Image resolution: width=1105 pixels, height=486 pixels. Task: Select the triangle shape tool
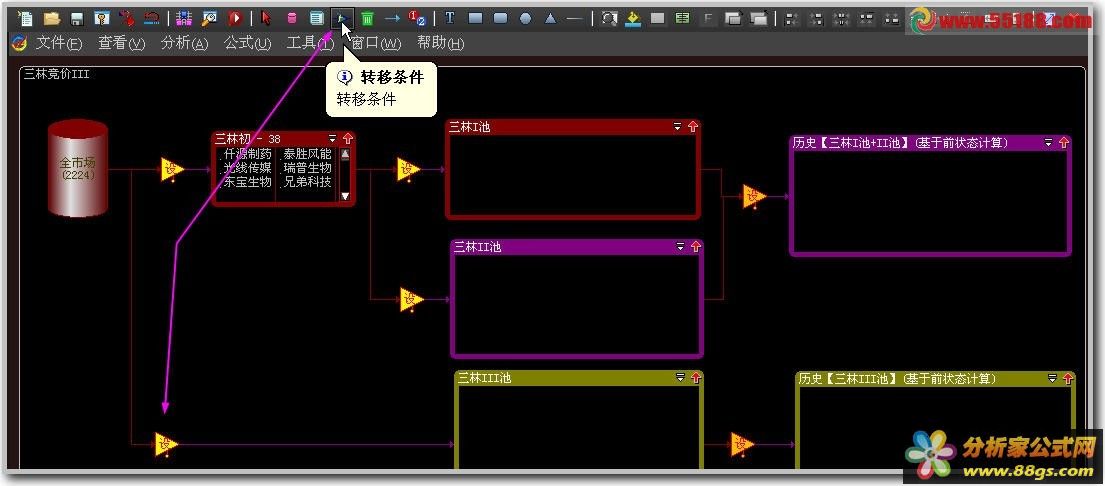pos(550,18)
